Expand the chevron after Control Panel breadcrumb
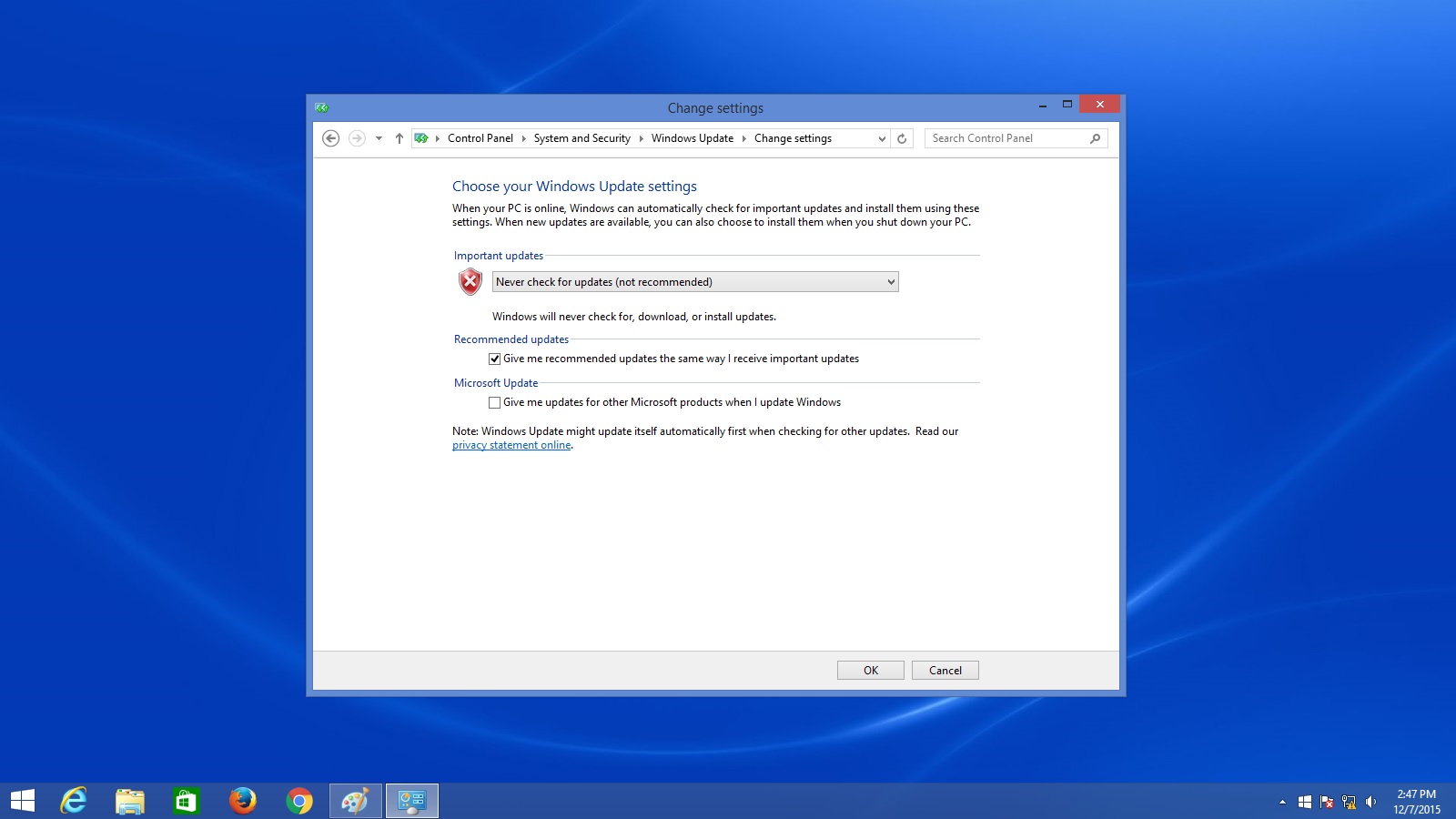 (x=524, y=138)
